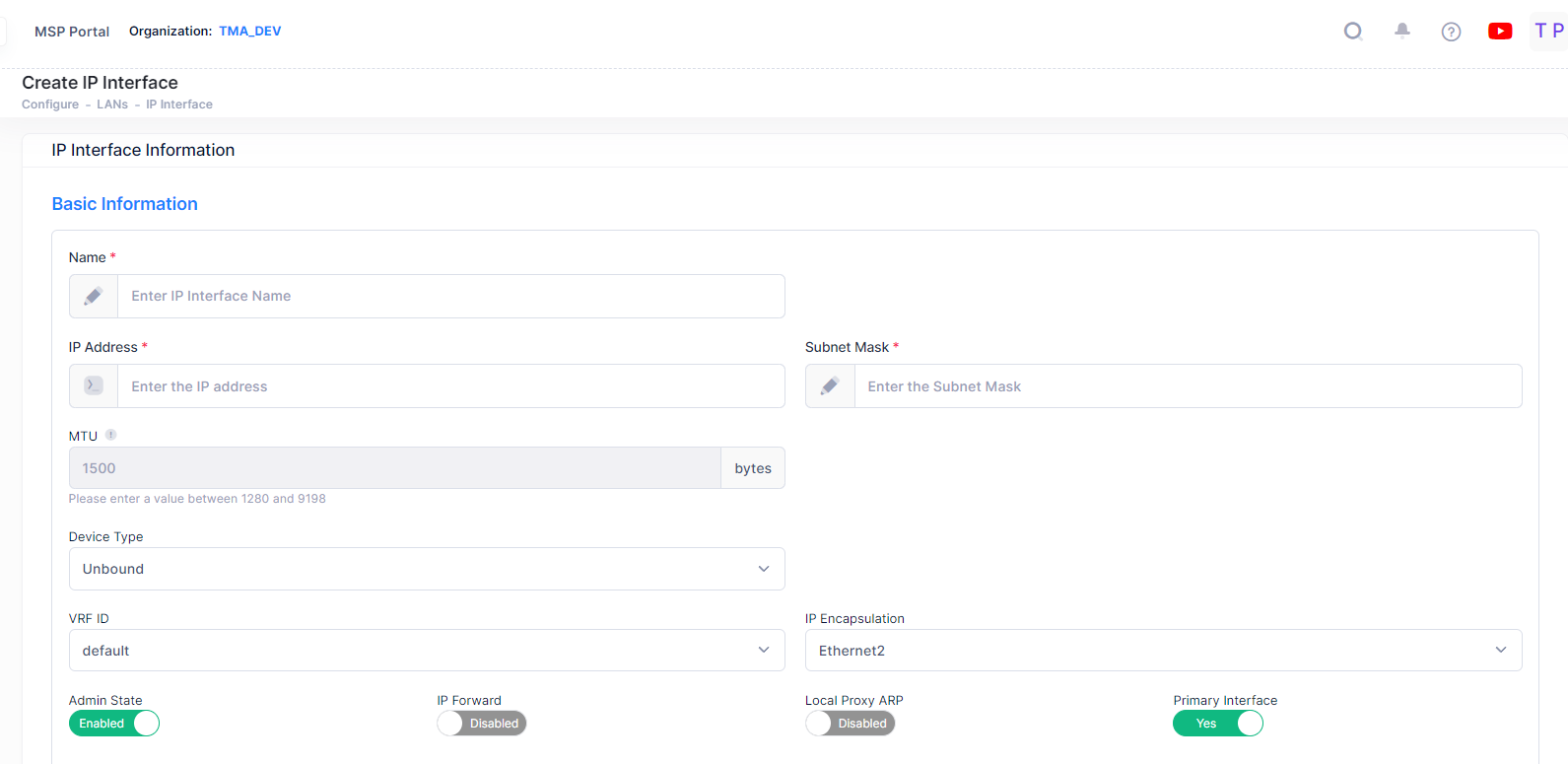
Task: Open notifications bell icon
Action: coord(1401,32)
